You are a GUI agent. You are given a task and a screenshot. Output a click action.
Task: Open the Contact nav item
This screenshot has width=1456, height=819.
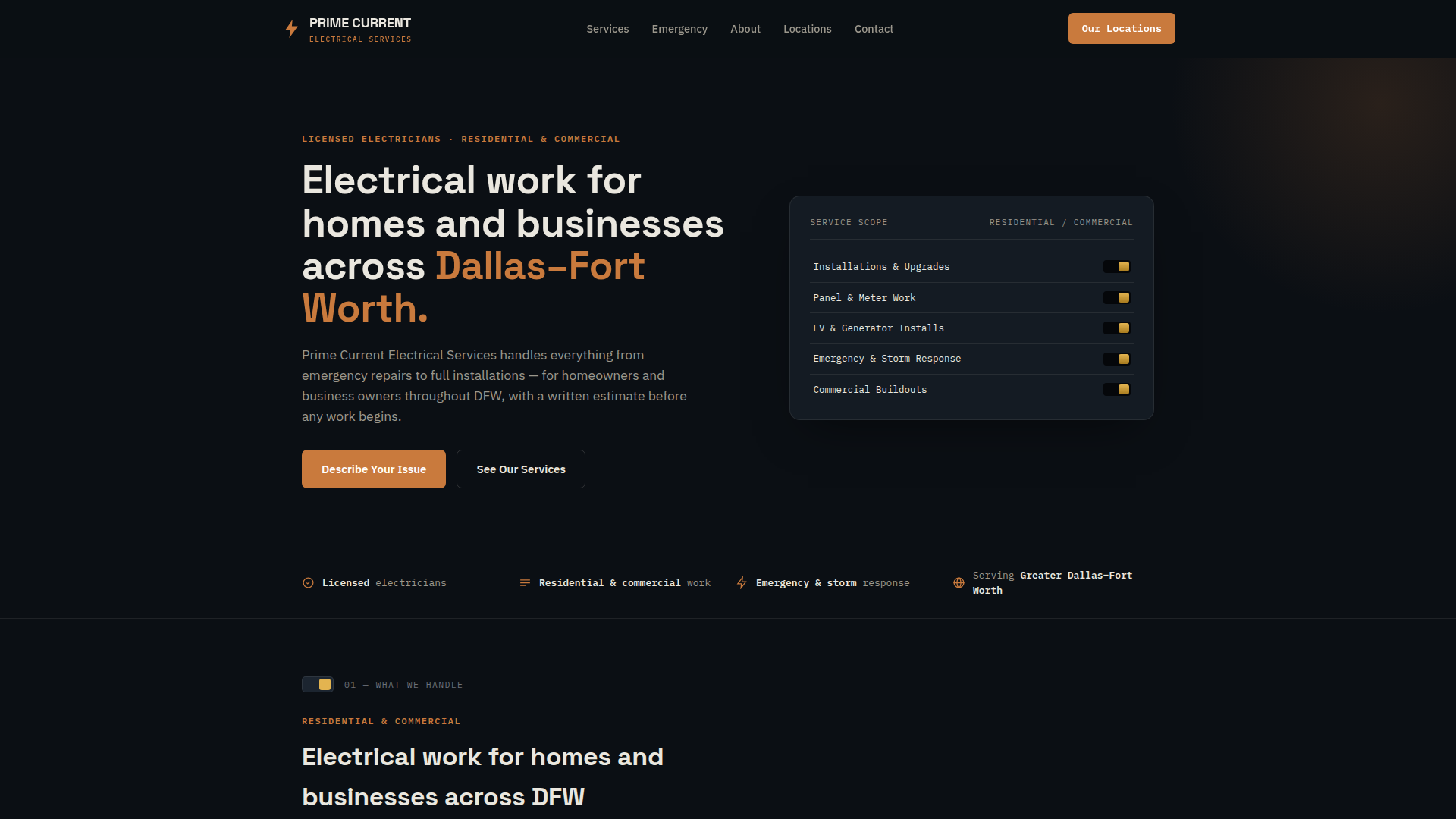tap(874, 29)
